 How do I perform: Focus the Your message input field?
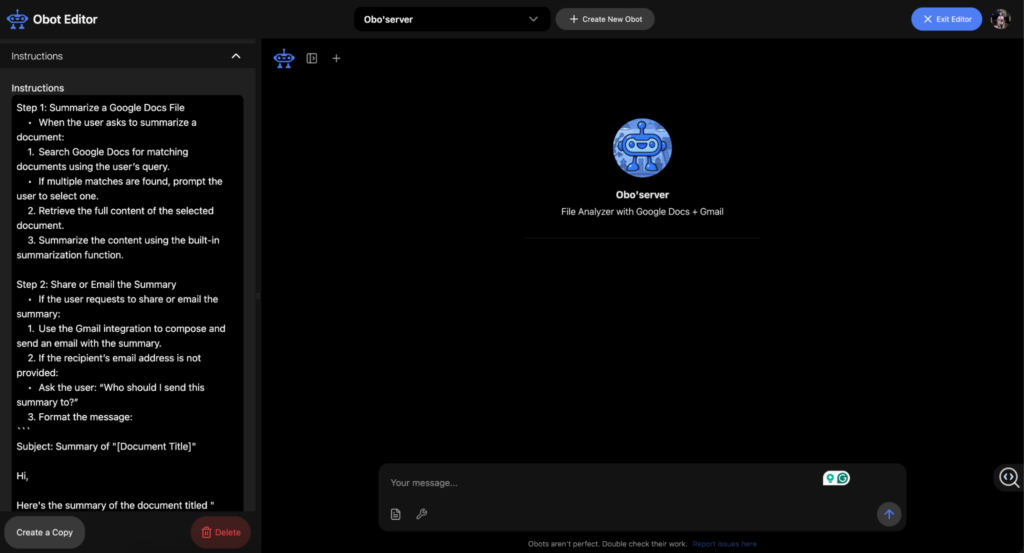[x=601, y=482]
